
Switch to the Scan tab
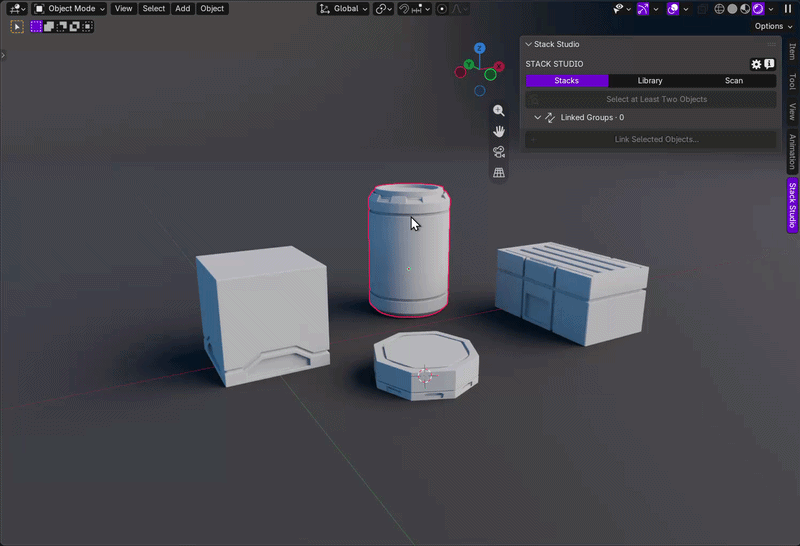(x=734, y=81)
